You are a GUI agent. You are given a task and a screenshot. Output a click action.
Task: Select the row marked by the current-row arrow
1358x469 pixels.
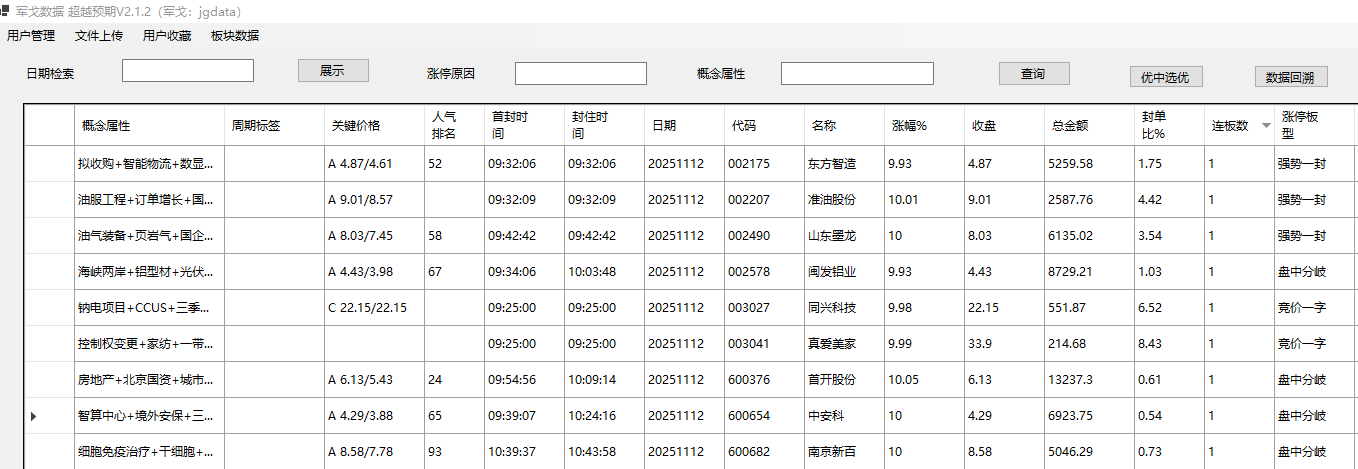33,416
